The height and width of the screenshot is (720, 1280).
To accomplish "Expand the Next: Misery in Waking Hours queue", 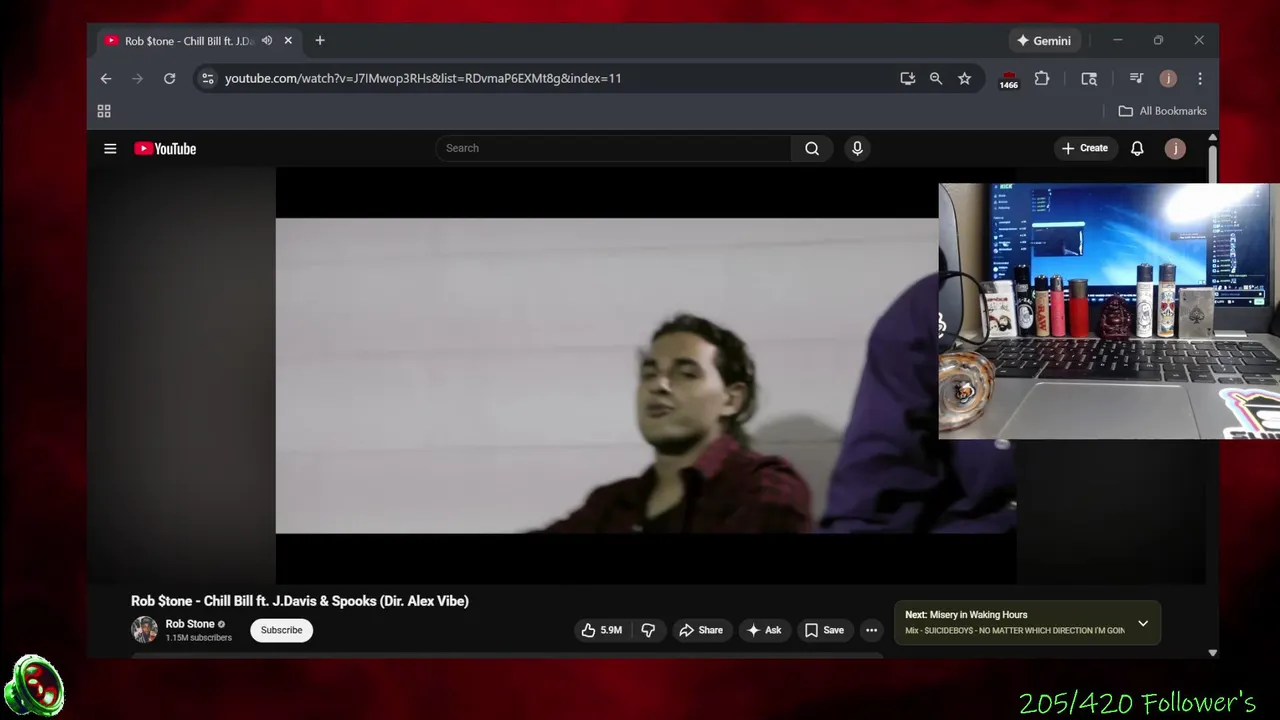I will coord(1143,623).
